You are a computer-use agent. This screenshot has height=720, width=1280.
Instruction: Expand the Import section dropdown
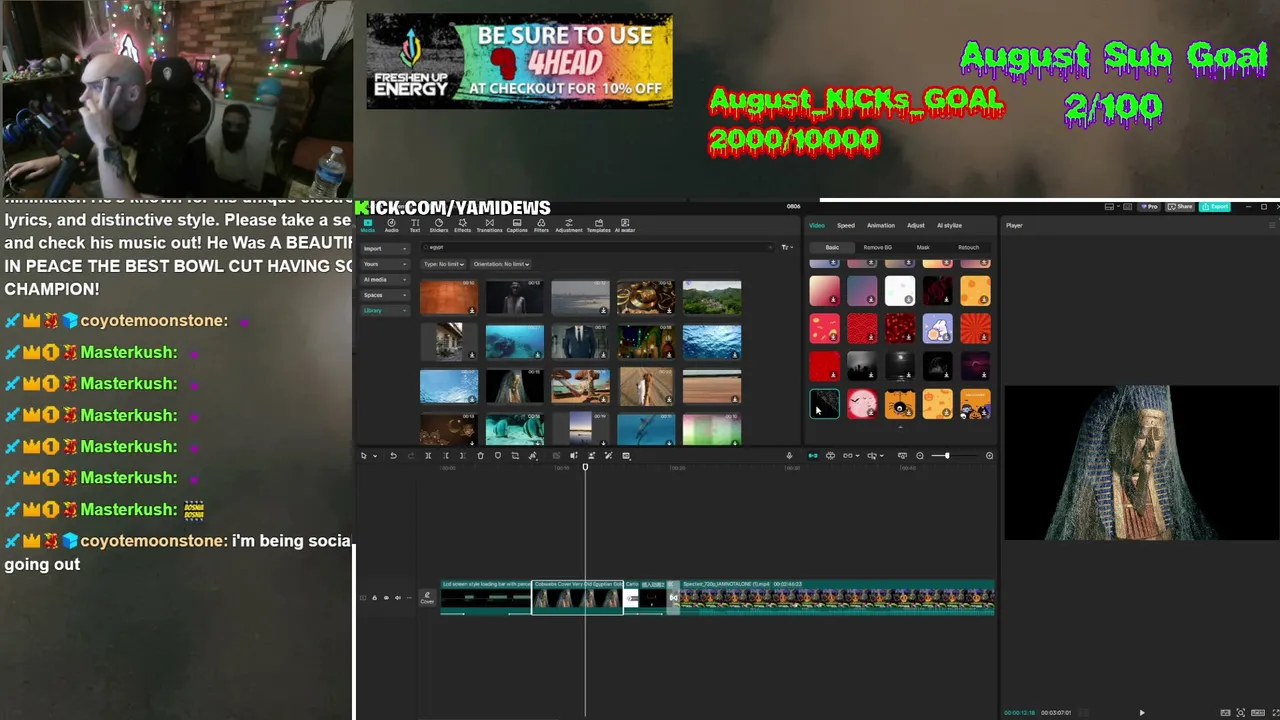pos(385,248)
